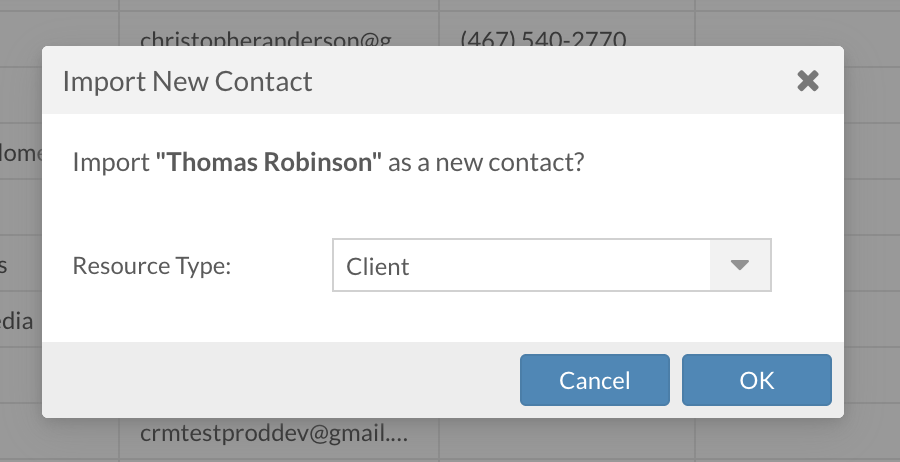Click the bold Thomas Robinson name
Screen dimensions: 900x462
[269, 163]
